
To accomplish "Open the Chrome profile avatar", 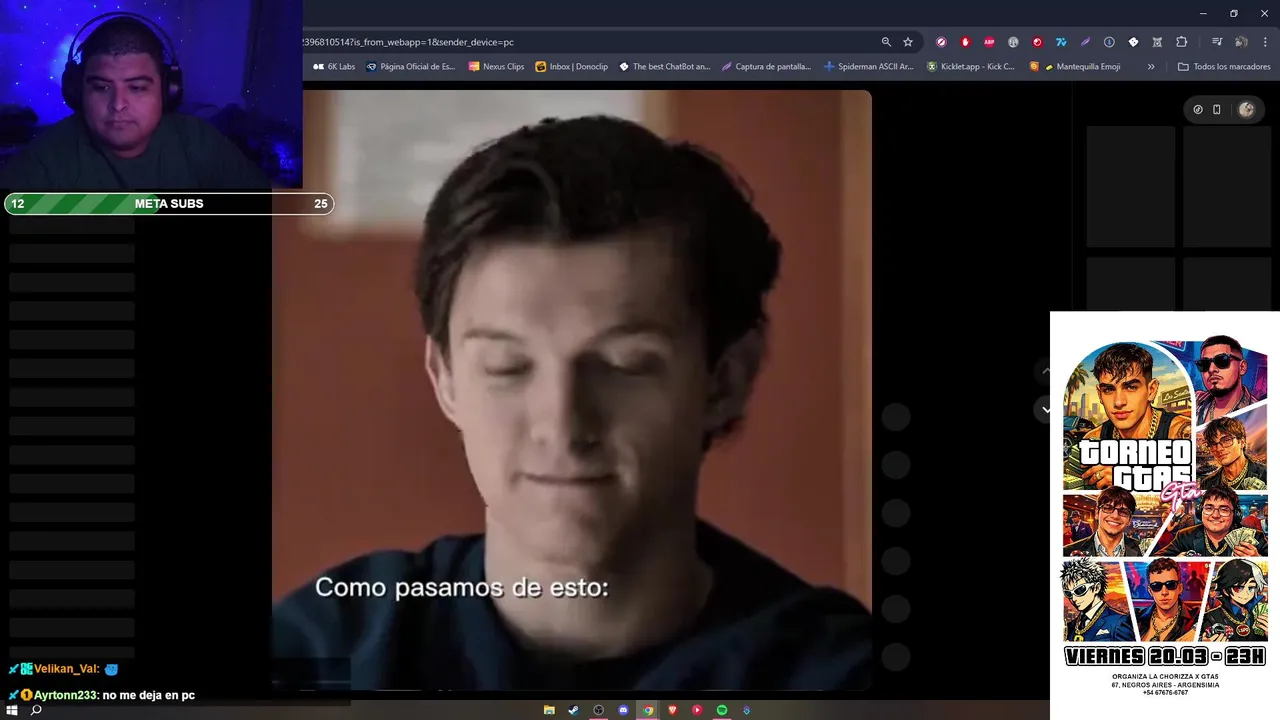I will [1241, 42].
